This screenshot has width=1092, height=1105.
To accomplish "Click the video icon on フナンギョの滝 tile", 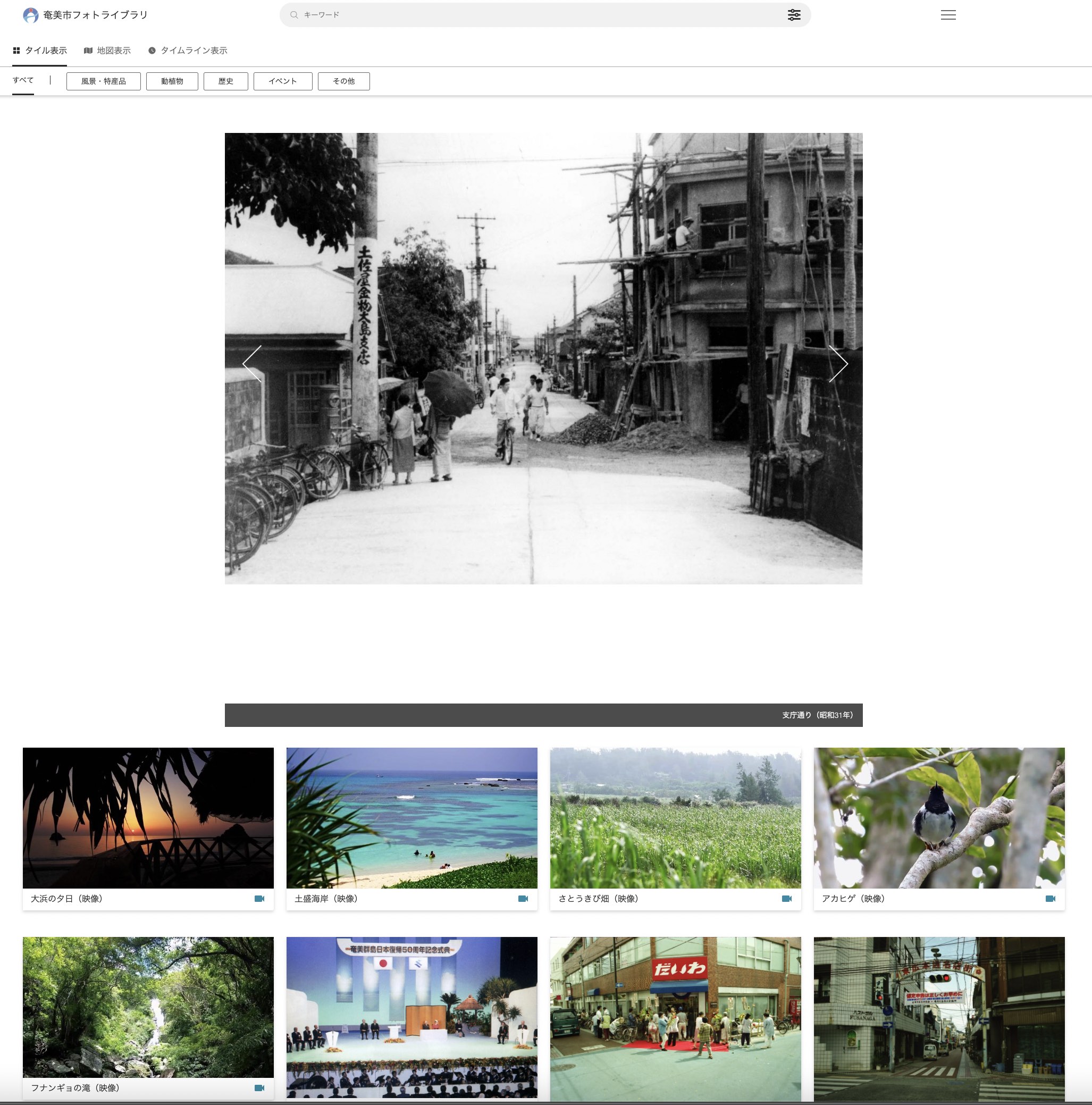I will point(259,1088).
